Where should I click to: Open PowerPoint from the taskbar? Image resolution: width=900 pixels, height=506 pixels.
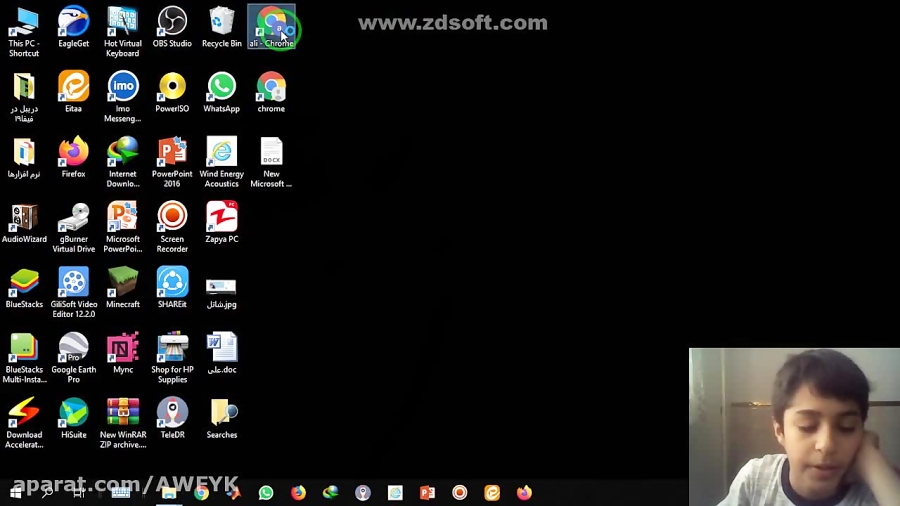pos(428,493)
